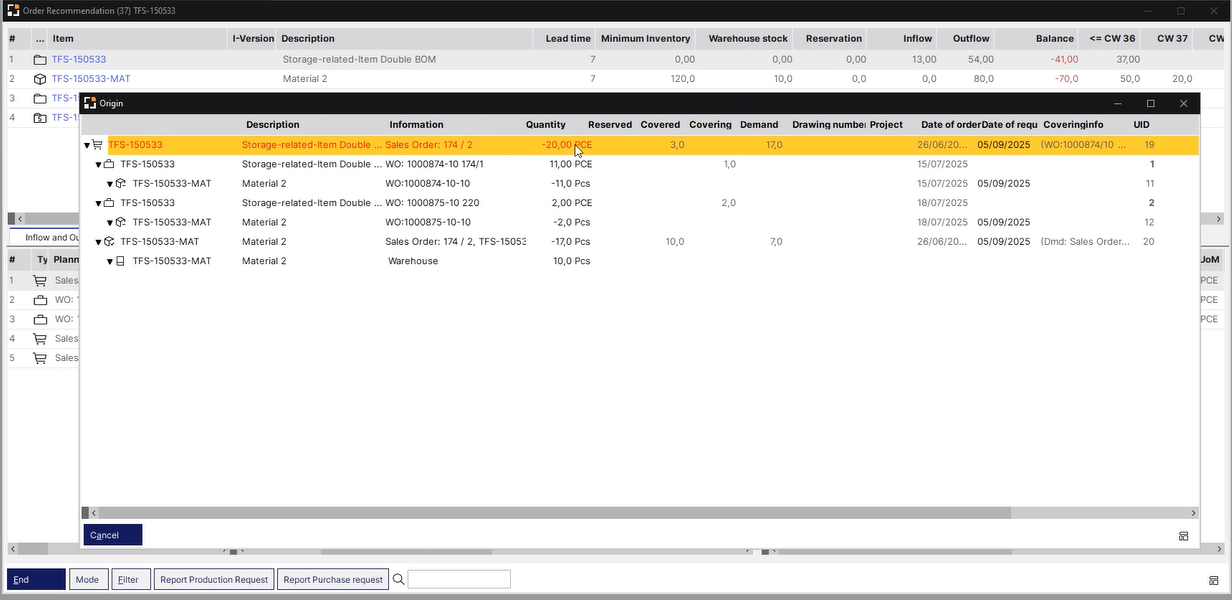This screenshot has height=600, width=1232.
Task: Switch to the Inflow and Outflow tab
Action: (x=45, y=237)
